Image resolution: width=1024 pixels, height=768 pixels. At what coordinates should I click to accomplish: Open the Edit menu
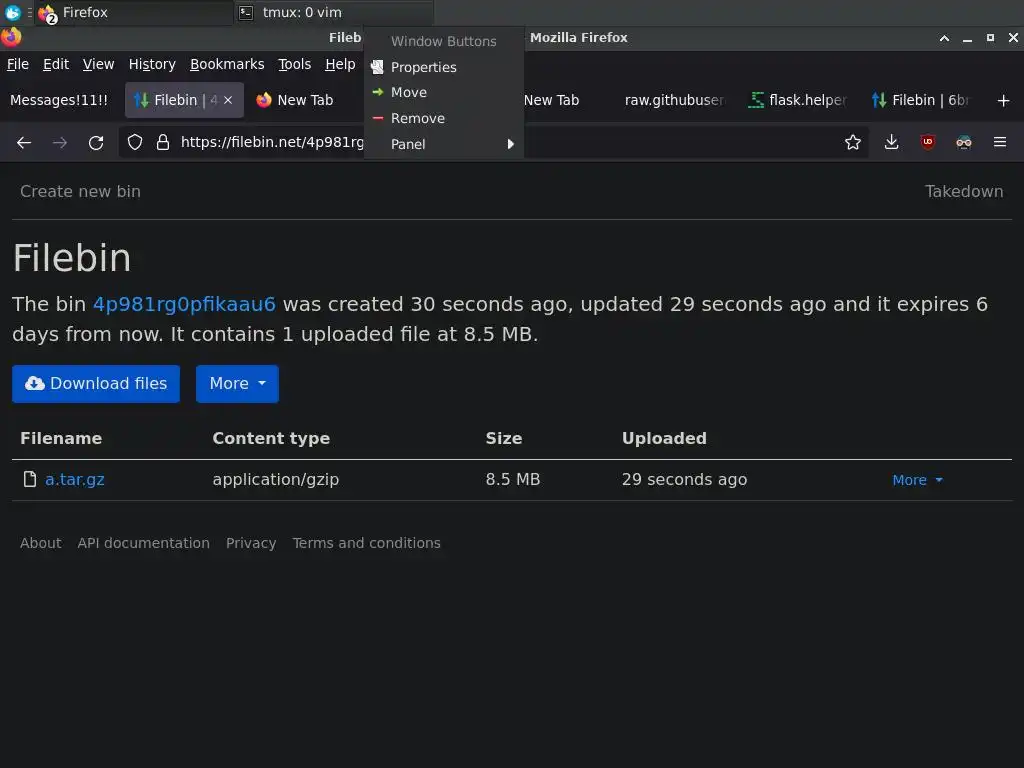pos(56,64)
